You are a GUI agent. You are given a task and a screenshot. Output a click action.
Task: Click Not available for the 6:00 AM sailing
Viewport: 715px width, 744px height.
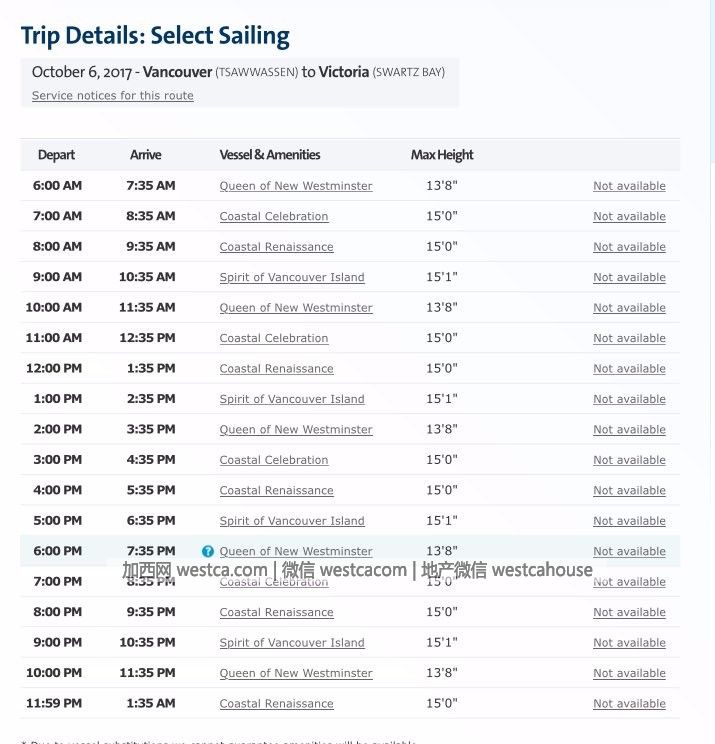pos(629,186)
